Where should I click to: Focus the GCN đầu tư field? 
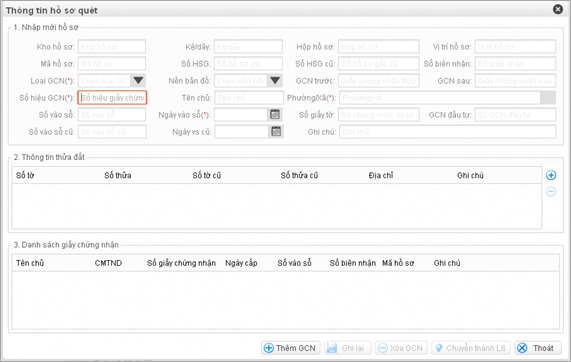515,115
